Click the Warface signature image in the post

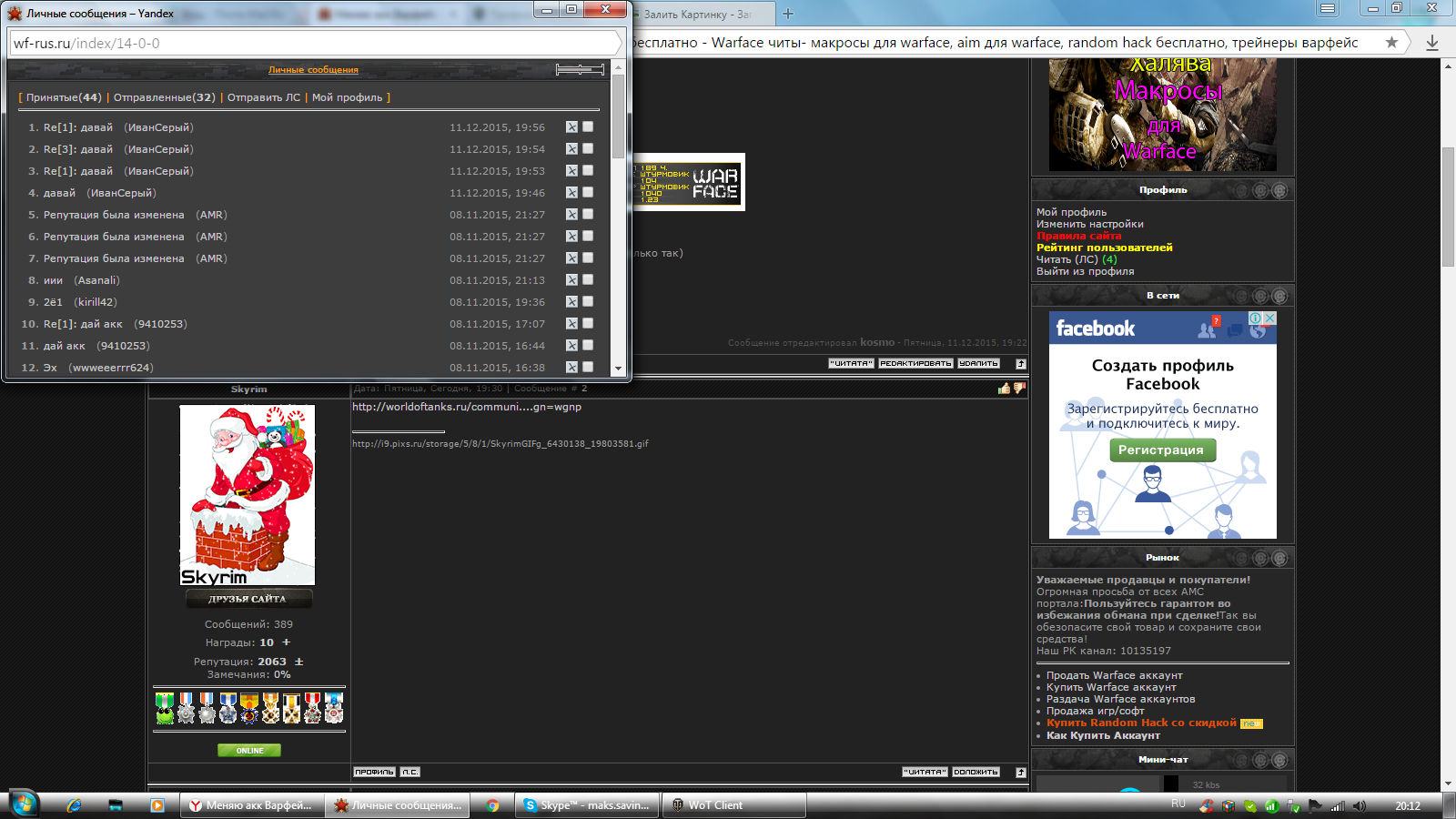coord(689,182)
